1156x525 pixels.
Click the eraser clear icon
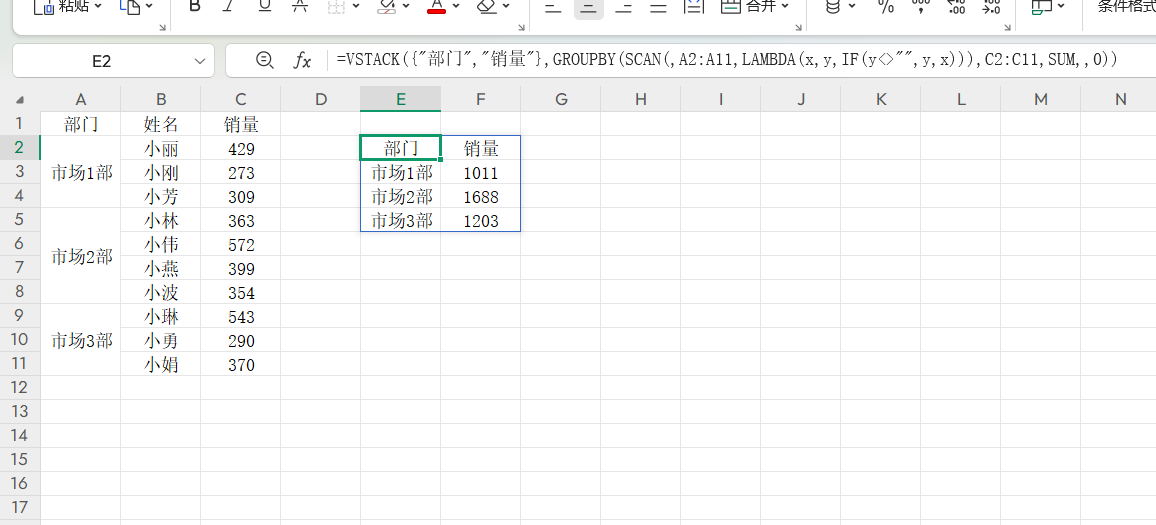pyautogui.click(x=487, y=7)
